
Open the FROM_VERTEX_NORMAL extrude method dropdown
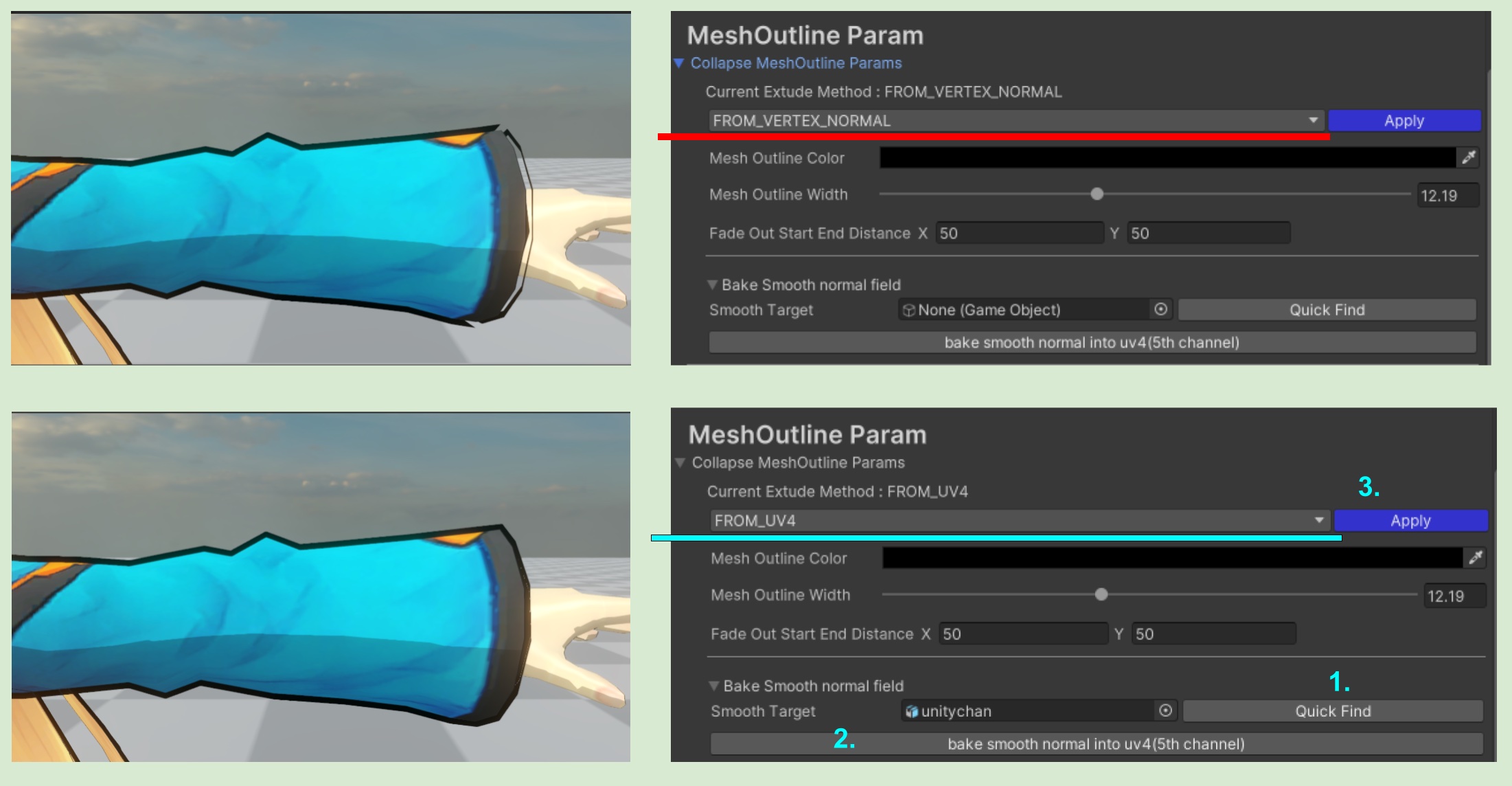click(1016, 121)
